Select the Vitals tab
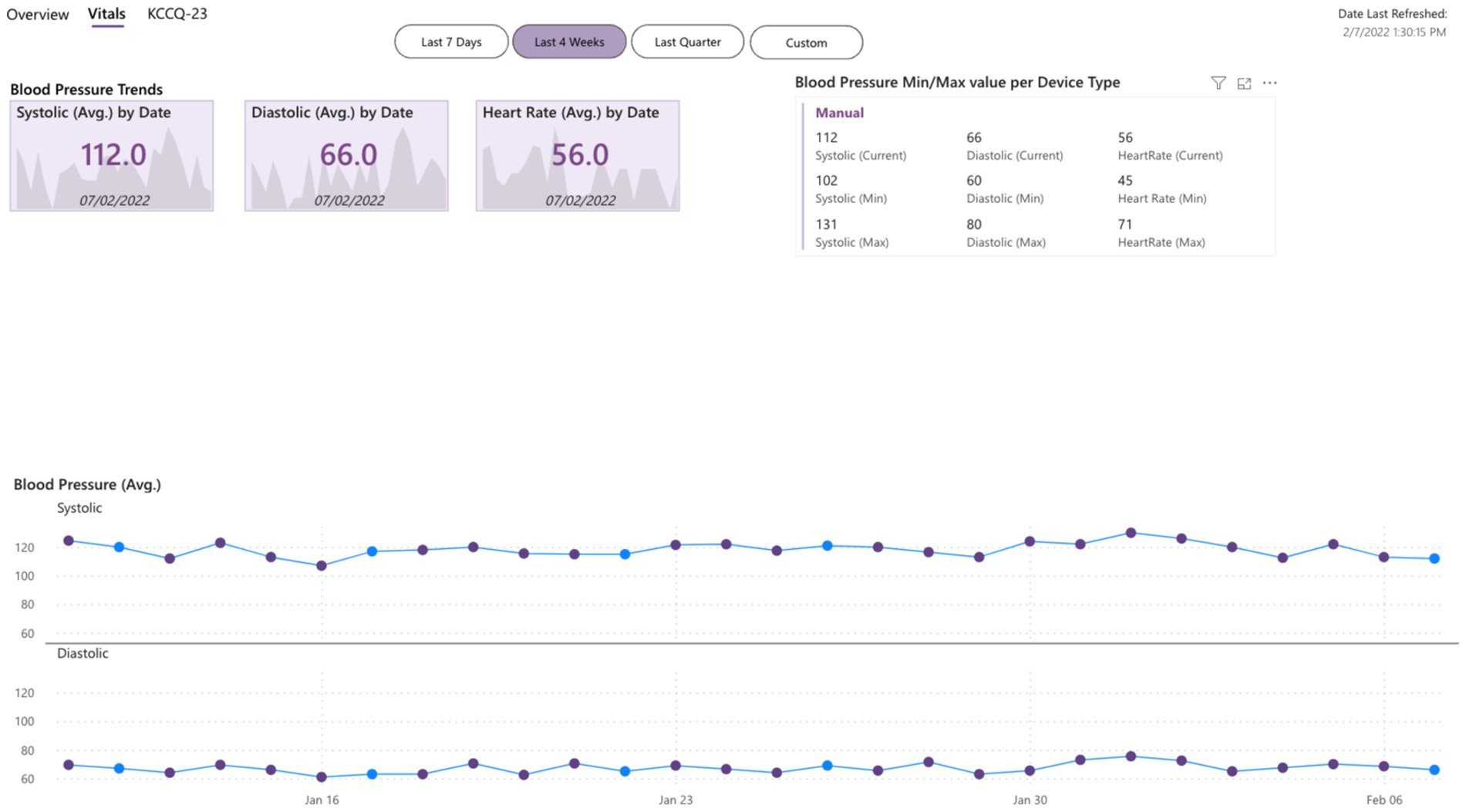Image resolution: width=1466 pixels, height=812 pixels. (x=106, y=14)
